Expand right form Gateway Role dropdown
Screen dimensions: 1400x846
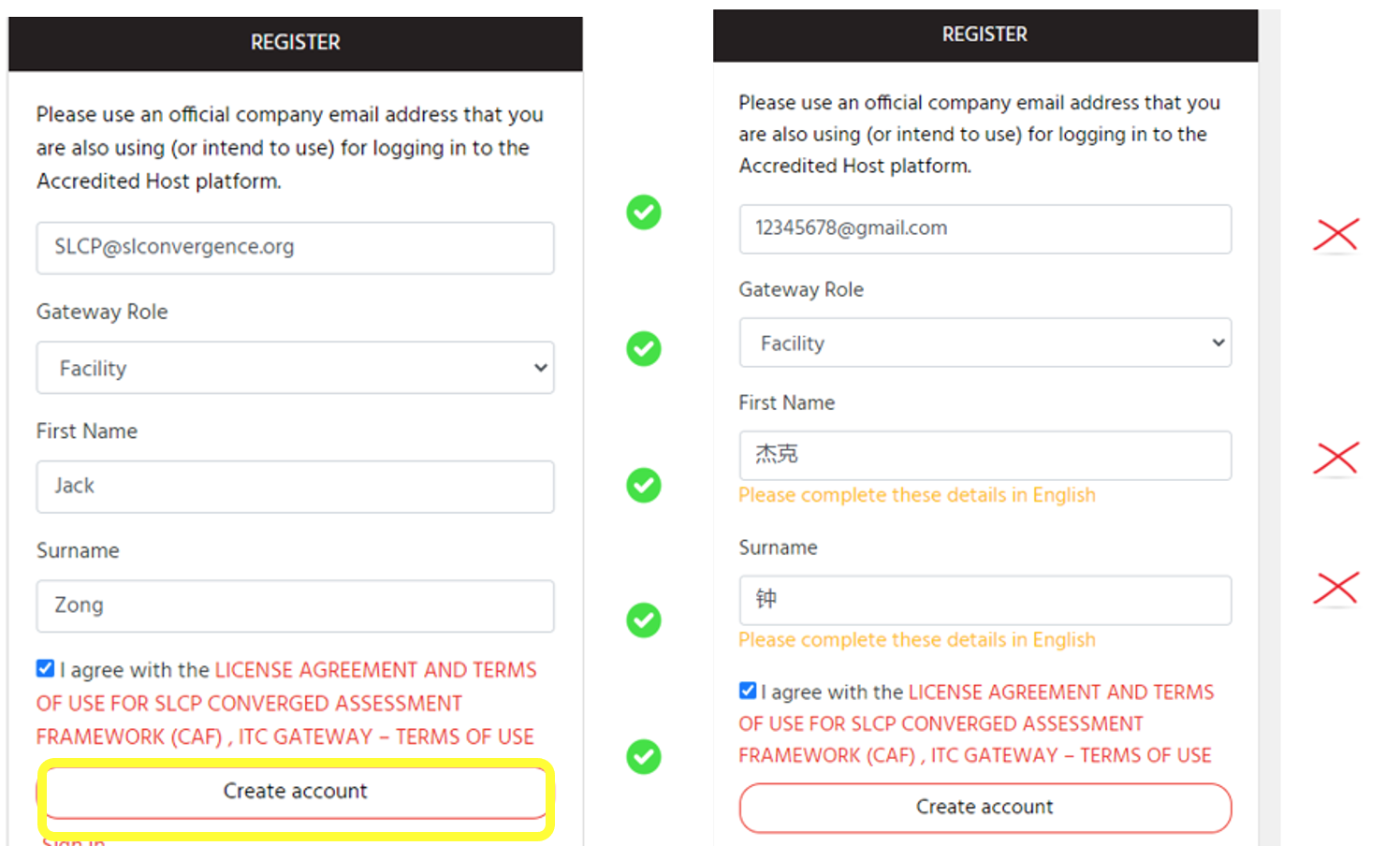[985, 343]
